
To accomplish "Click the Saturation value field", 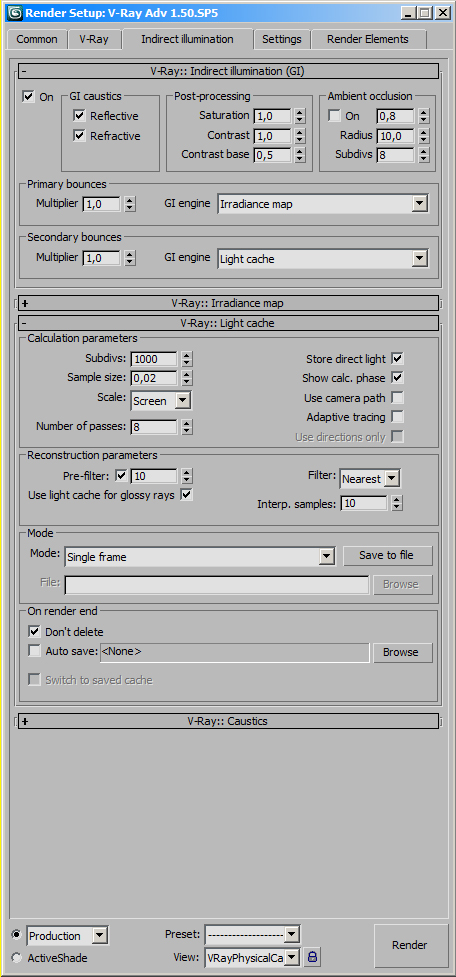I will 272,116.
